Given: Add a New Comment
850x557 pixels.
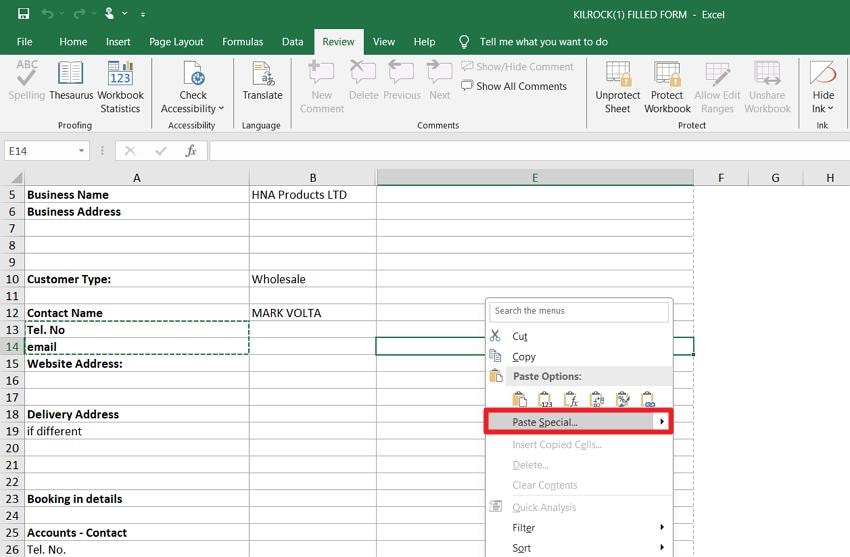Looking at the screenshot, I should click(x=321, y=87).
